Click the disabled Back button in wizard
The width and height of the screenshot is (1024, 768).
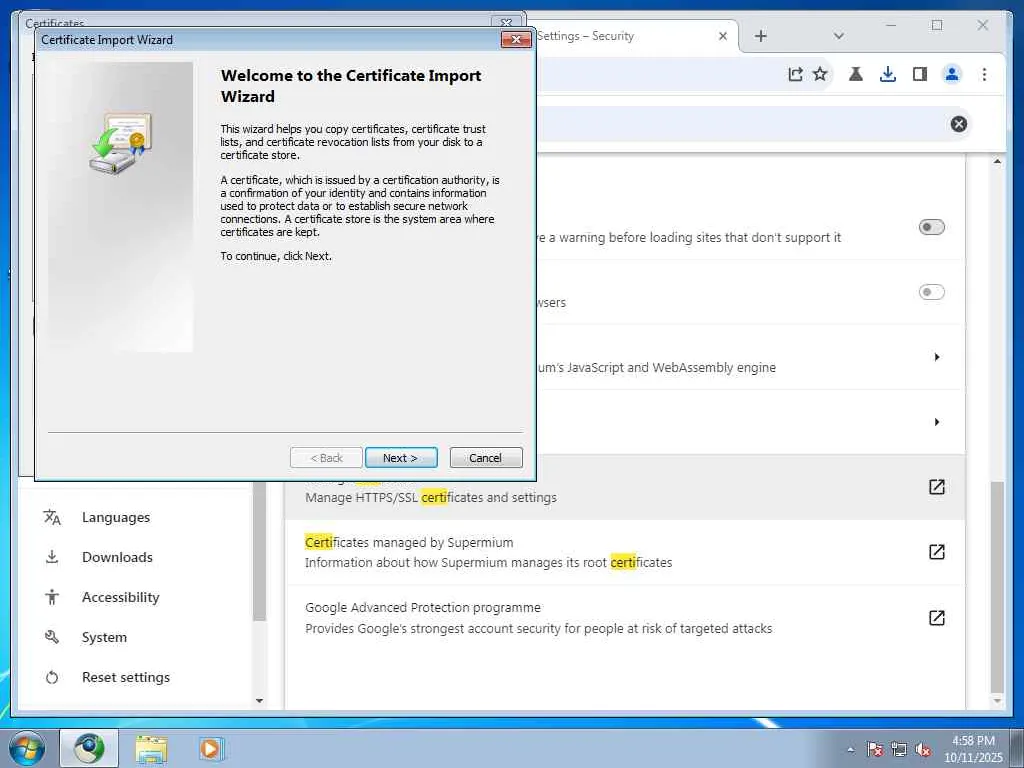tap(326, 458)
